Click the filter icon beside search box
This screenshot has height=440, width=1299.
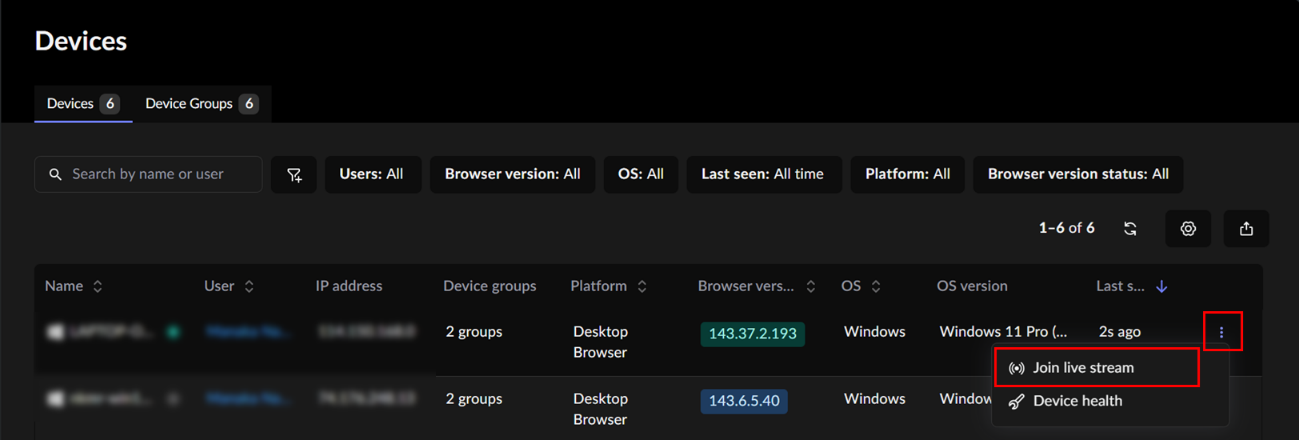tap(294, 175)
